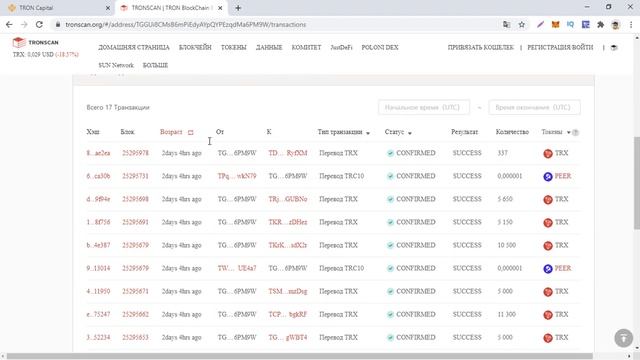The width and height of the screenshot is (640, 360).
Task: Close the TRON Capital tab
Action: pos(108,8)
